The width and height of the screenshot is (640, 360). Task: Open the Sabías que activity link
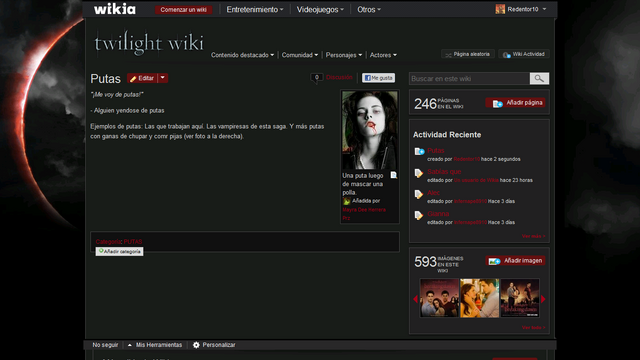coord(444,172)
